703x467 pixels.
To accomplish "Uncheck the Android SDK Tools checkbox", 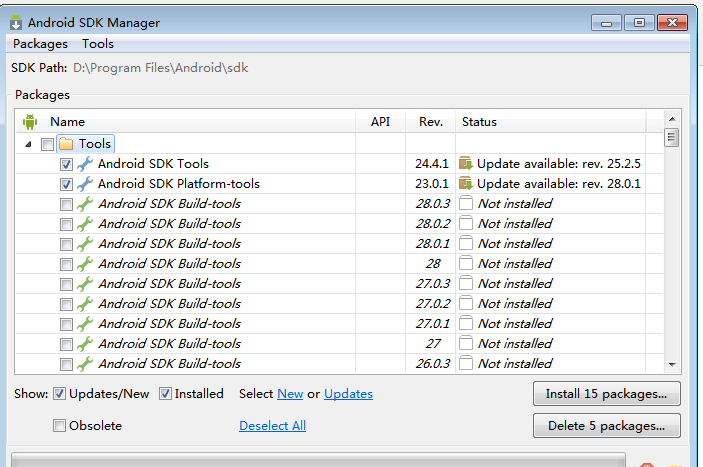I will (66, 164).
